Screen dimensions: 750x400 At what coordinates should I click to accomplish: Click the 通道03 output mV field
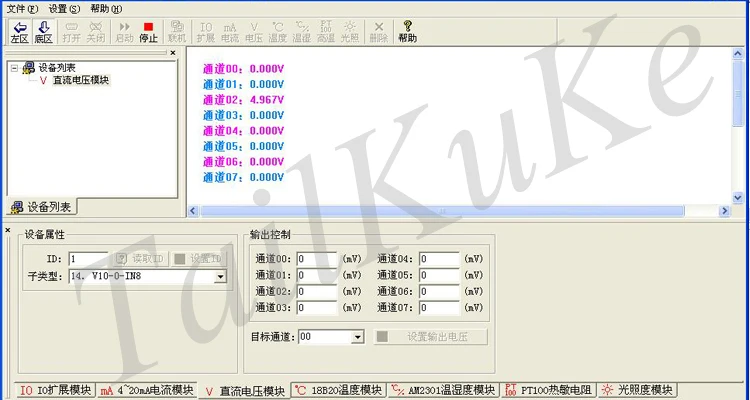coord(317,308)
